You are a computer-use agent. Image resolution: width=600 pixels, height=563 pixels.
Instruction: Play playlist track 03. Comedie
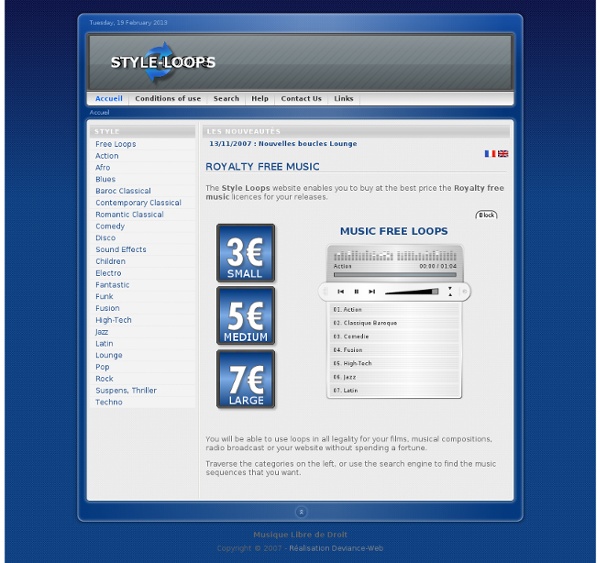pyautogui.click(x=395, y=336)
